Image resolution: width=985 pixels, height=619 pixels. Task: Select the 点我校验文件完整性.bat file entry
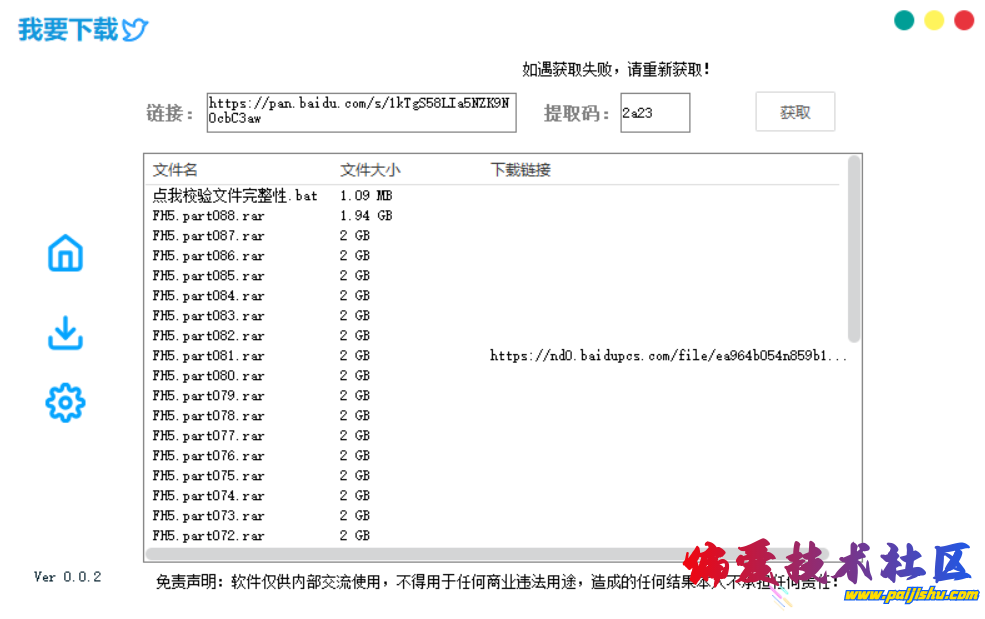pyautogui.click(x=234, y=196)
